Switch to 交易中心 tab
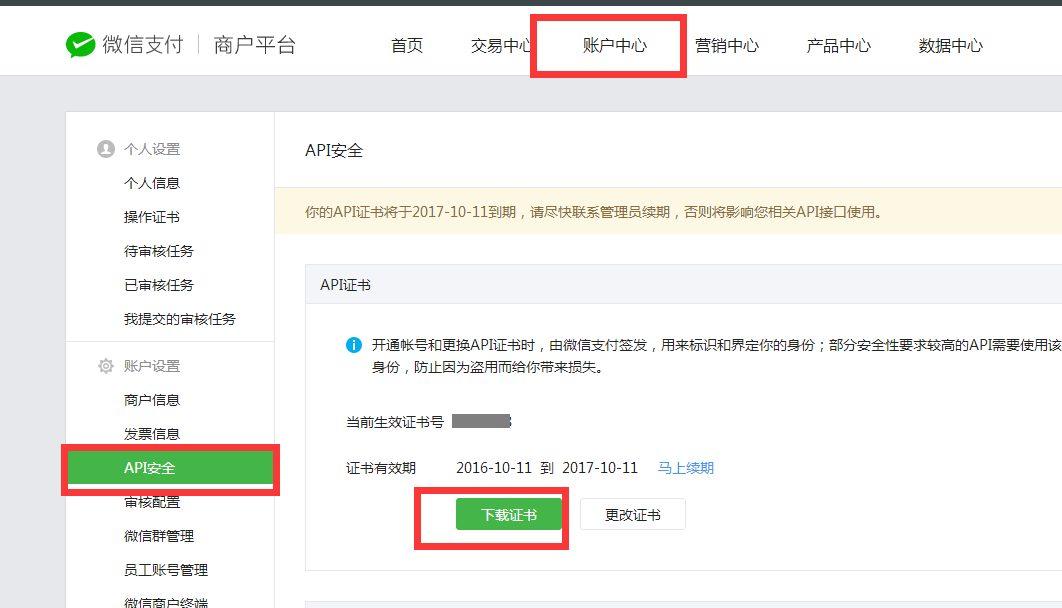 click(x=501, y=46)
